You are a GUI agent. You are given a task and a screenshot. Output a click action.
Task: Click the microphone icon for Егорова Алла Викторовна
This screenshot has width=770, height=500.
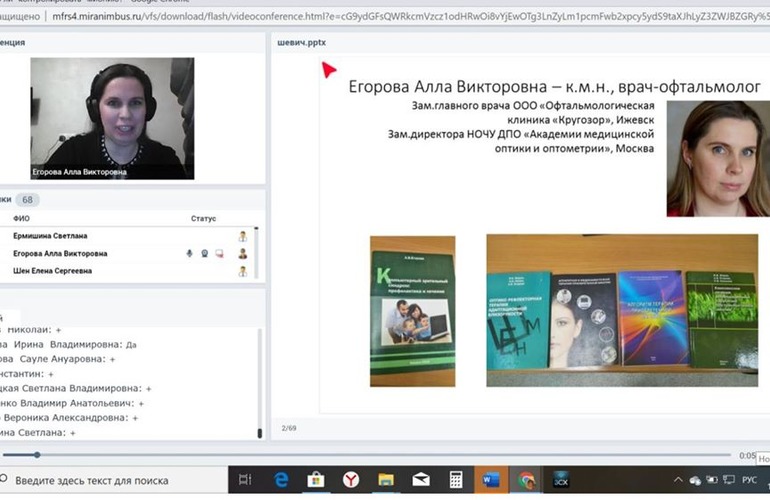click(x=190, y=253)
